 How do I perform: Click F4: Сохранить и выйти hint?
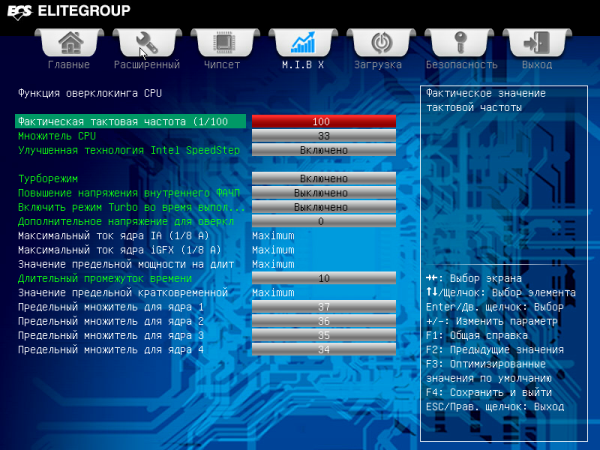click(x=489, y=393)
